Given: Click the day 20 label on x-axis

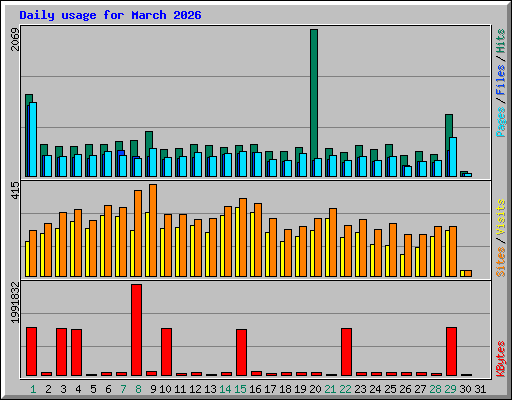Looking at the screenshot, I should pos(315,389).
